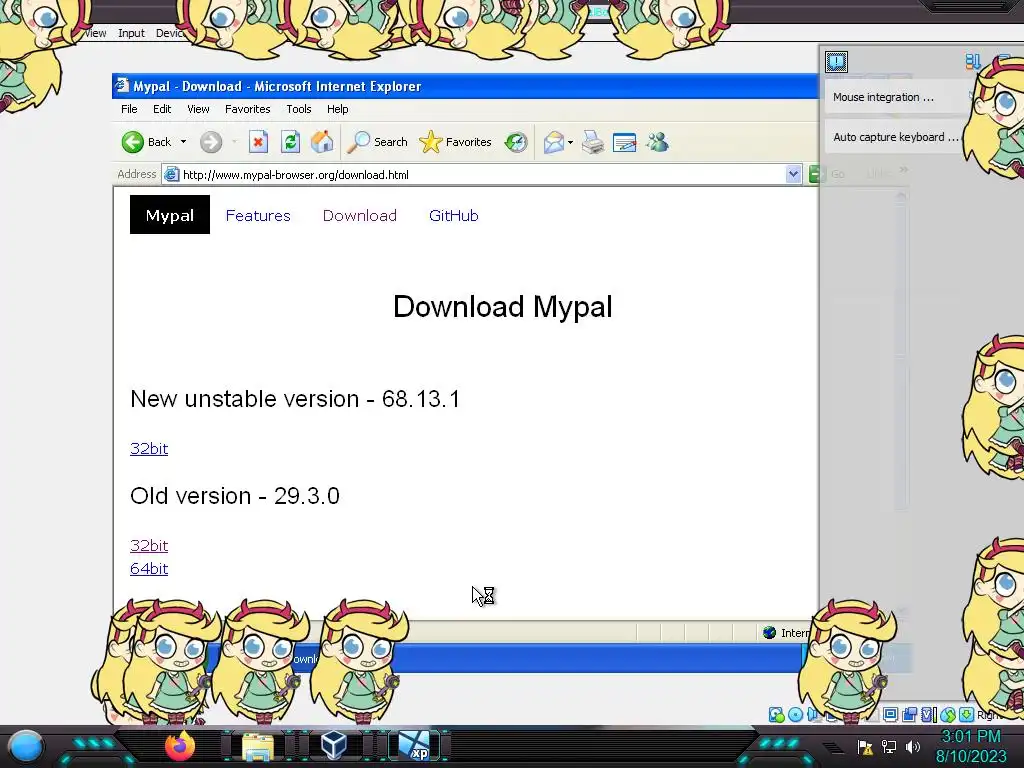Screen dimensions: 1024x768
Task: Expand the Mail dropdown arrow
Action: tap(571, 142)
